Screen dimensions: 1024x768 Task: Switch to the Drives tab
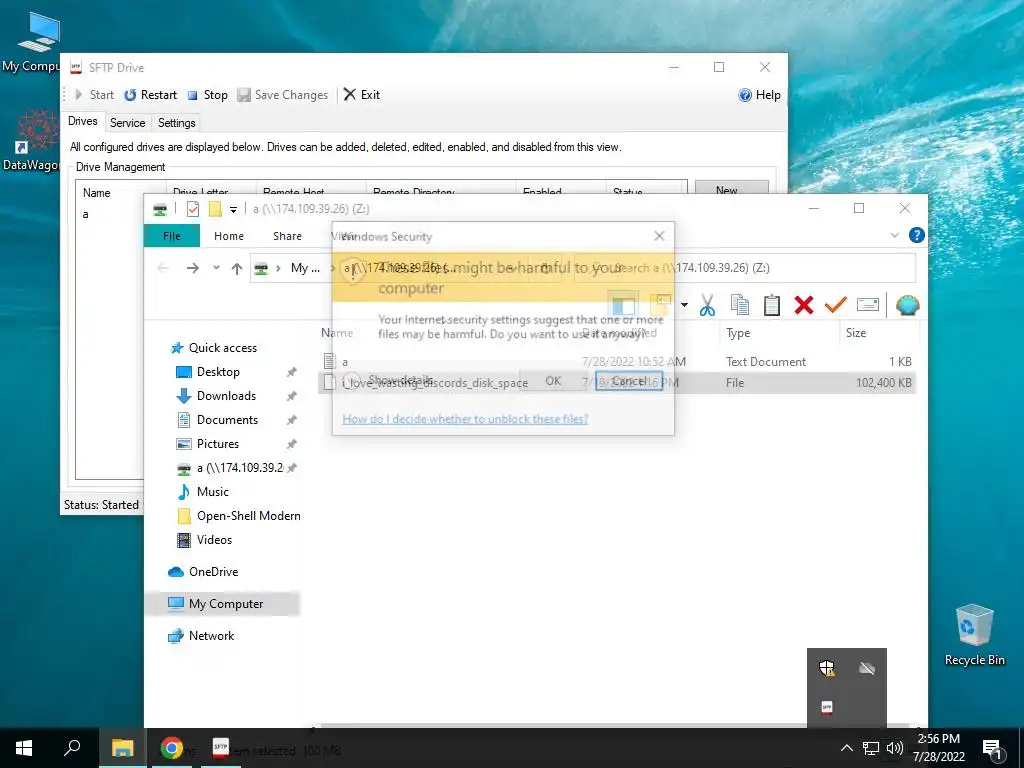(x=83, y=121)
